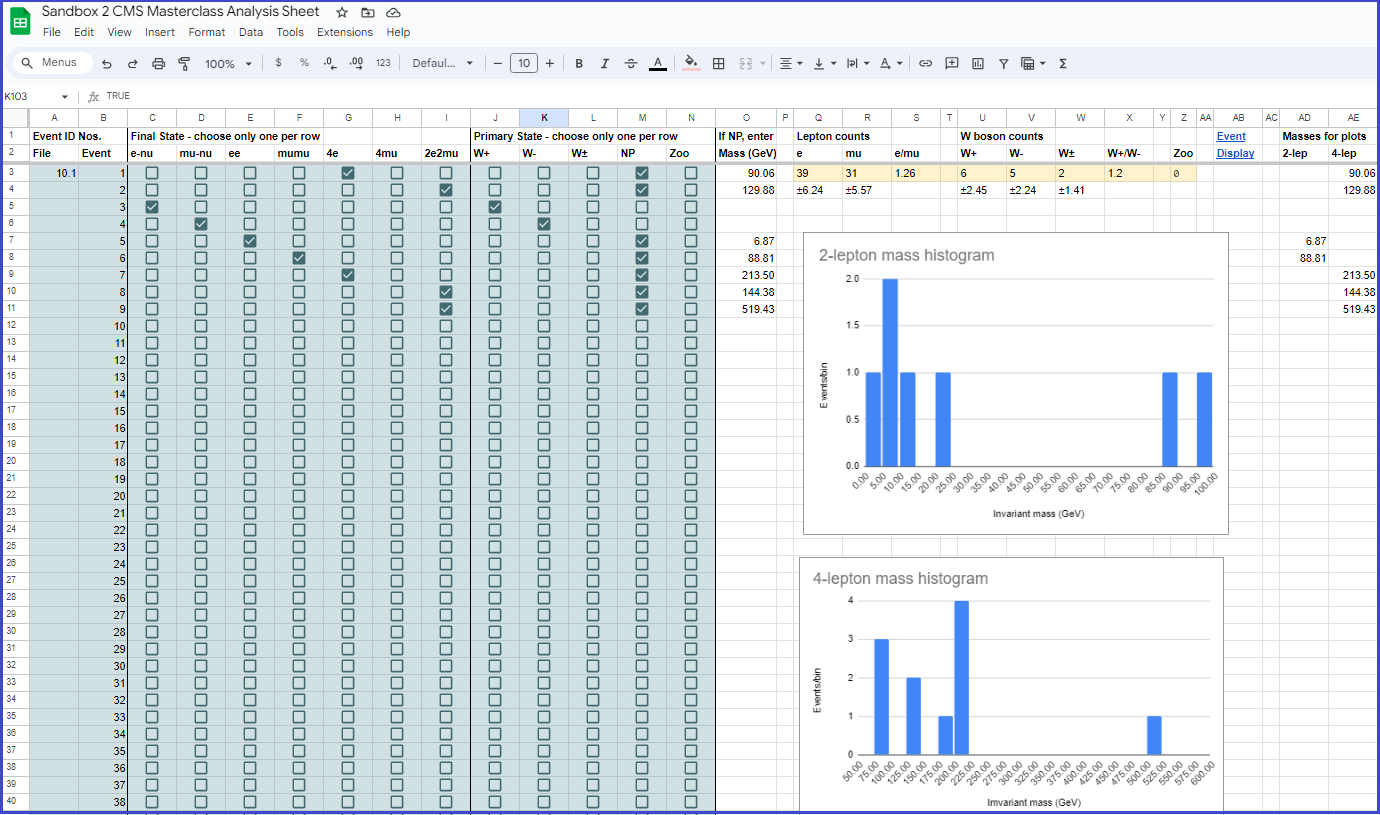Uncheck the 4e checkbox for event 1

tap(348, 173)
